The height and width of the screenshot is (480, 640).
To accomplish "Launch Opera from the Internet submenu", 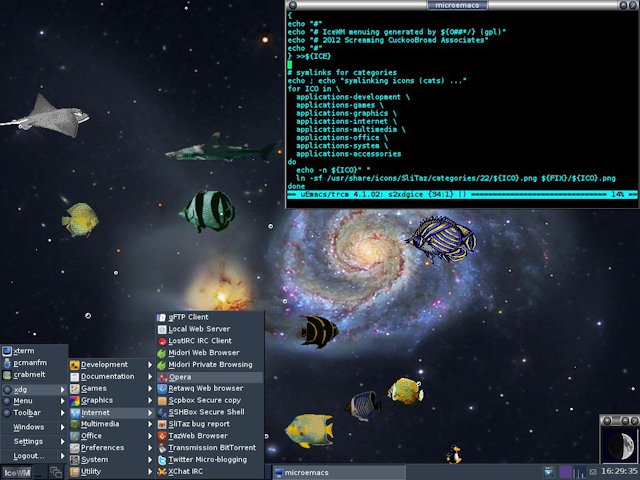I will click(210, 377).
